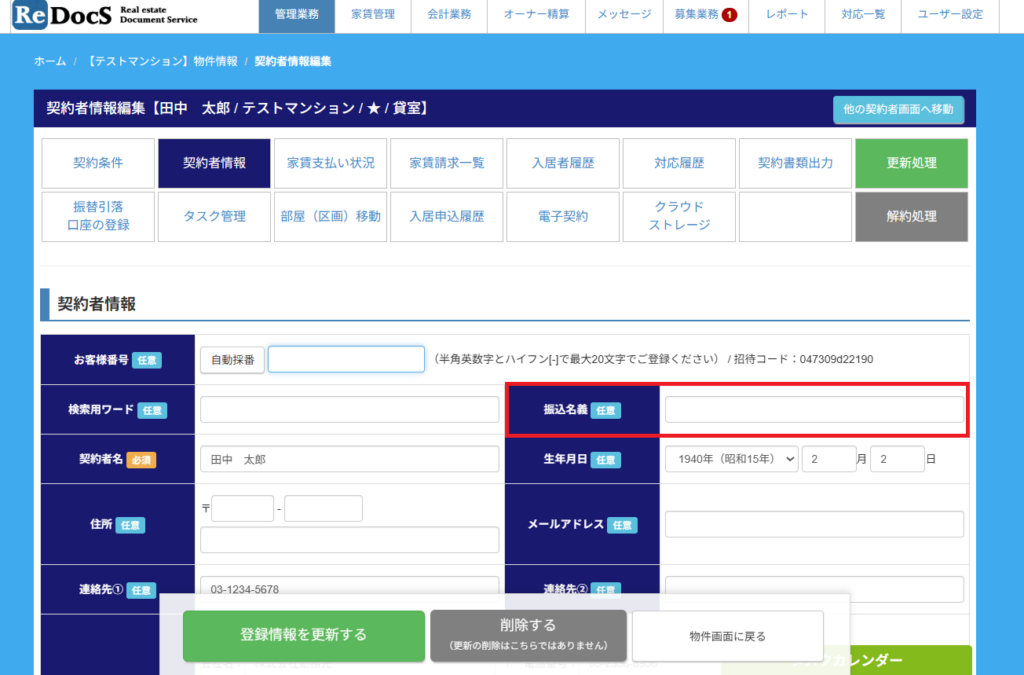Go to the レポート menu
Screen dimensions: 1024x675
[x=787, y=15]
